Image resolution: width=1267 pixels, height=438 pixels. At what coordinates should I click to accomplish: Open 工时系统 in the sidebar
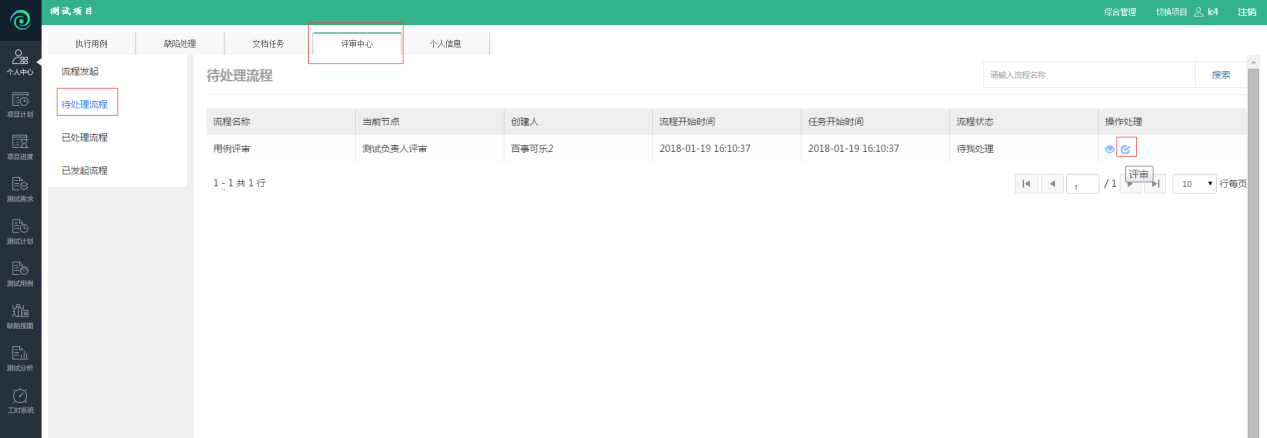click(20, 400)
